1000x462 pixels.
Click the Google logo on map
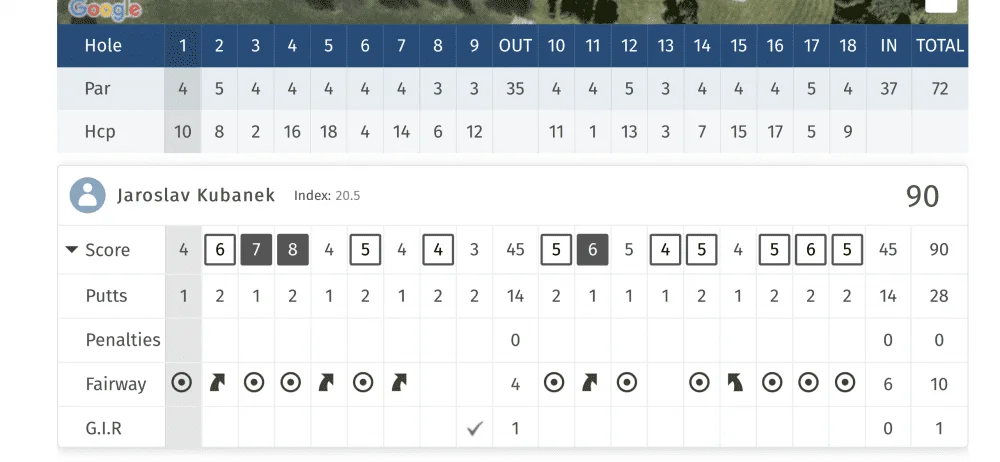point(105,9)
